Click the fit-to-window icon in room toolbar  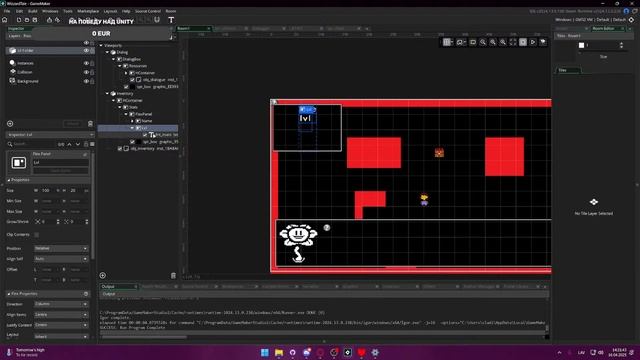pyautogui.click(x=513, y=42)
